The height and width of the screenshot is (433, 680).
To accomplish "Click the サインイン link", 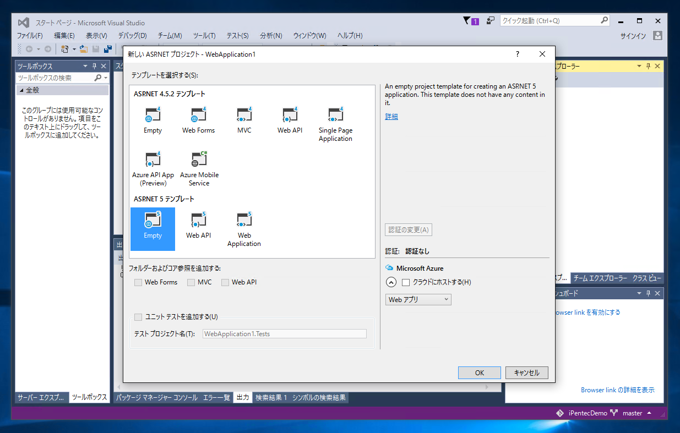I will pos(633,36).
